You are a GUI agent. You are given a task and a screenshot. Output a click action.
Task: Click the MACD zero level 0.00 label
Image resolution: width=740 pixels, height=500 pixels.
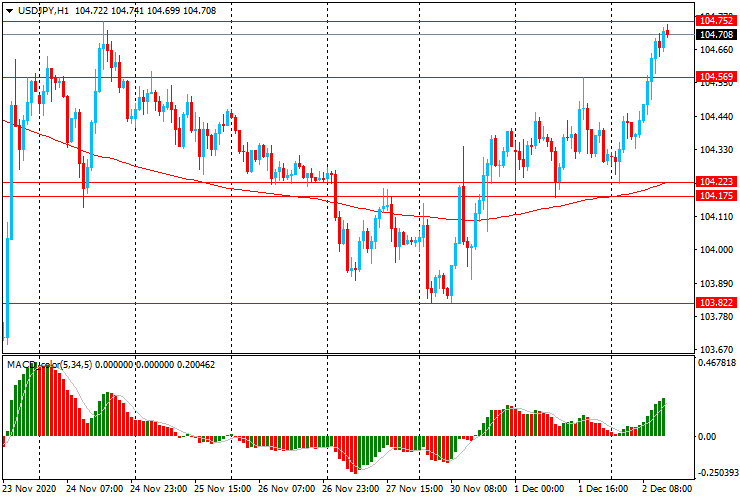706,437
